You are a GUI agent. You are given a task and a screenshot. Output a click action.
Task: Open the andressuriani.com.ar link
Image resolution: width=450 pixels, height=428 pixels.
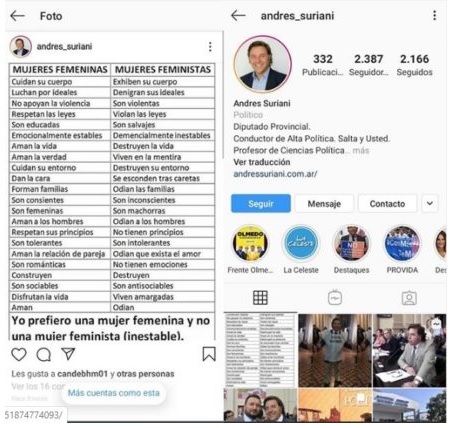(275, 174)
